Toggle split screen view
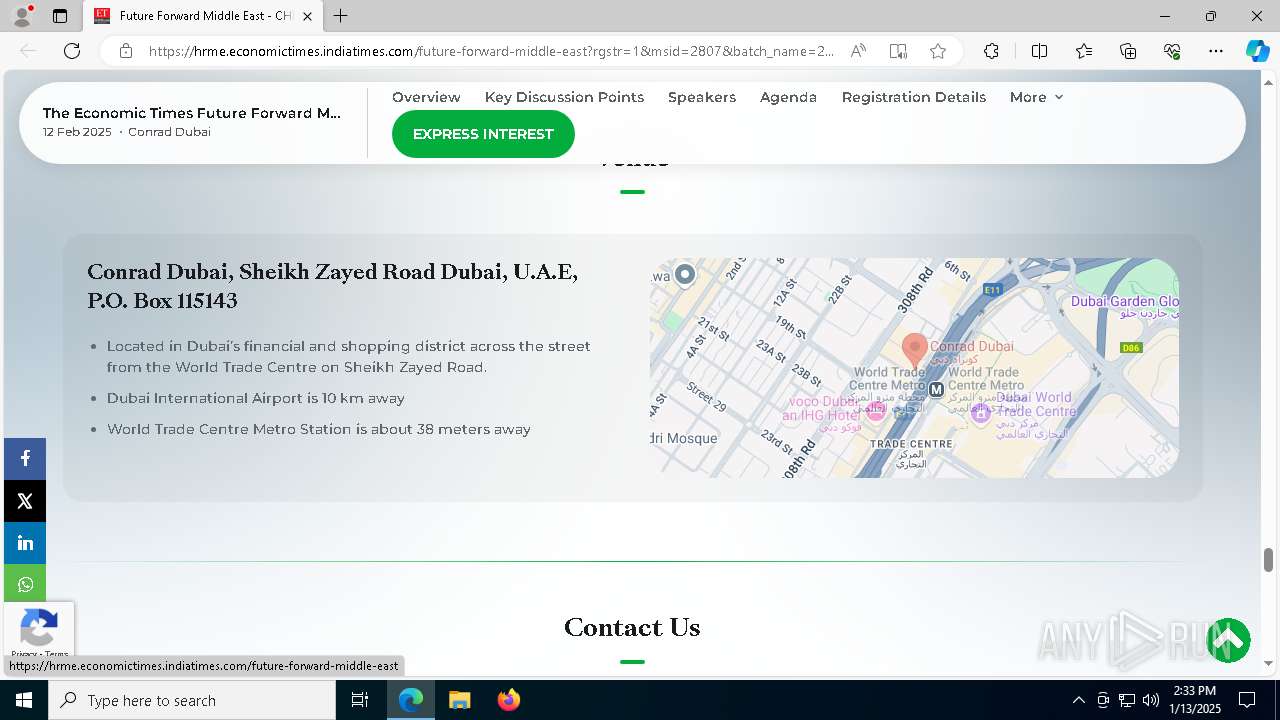 click(1039, 51)
